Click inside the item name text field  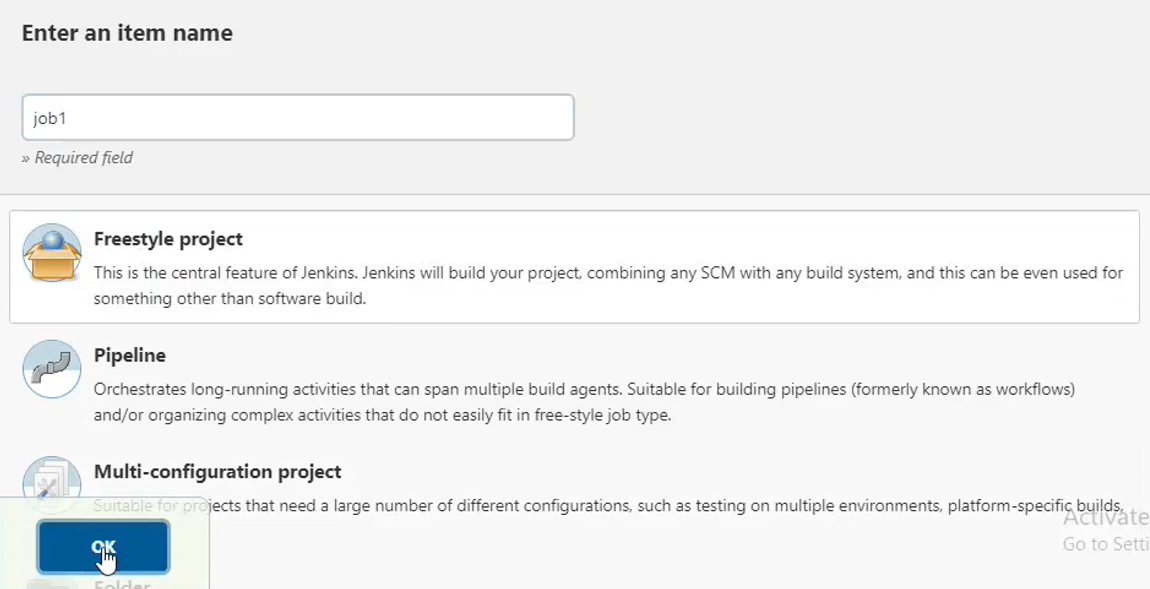[297, 117]
